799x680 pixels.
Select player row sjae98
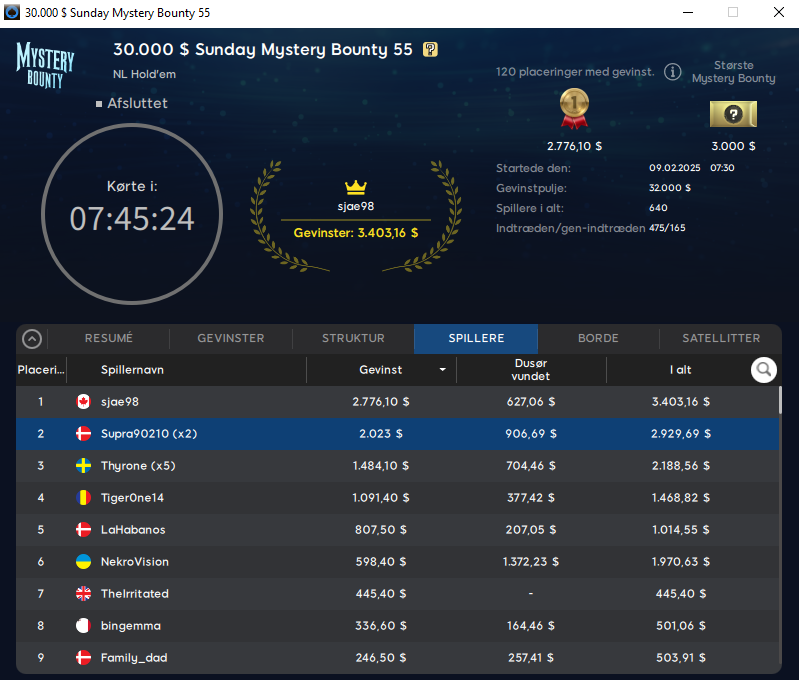[397, 402]
